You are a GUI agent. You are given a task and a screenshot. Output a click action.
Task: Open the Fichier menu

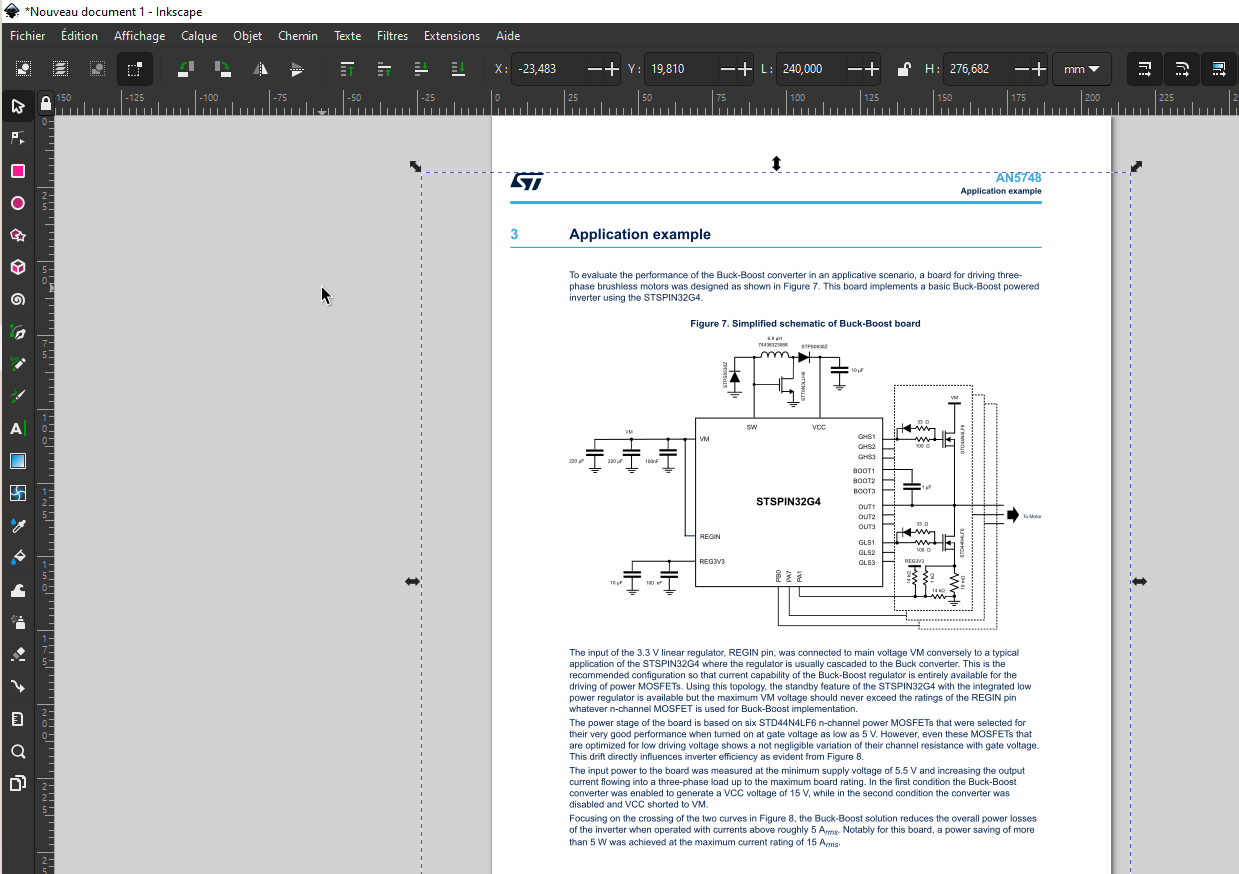28,36
